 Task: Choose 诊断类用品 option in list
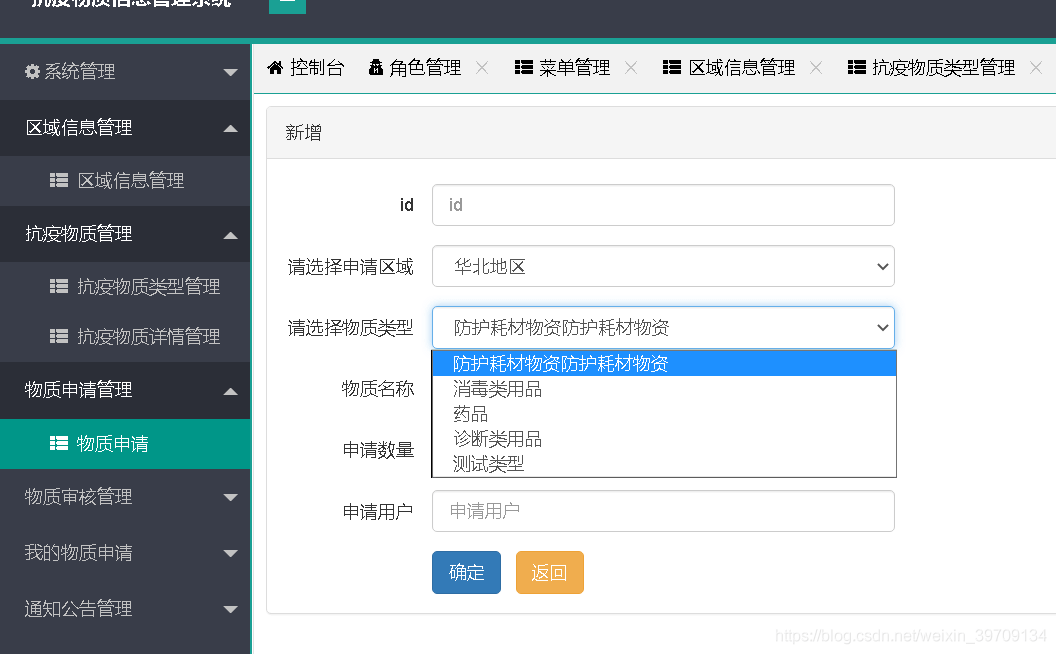coord(497,439)
